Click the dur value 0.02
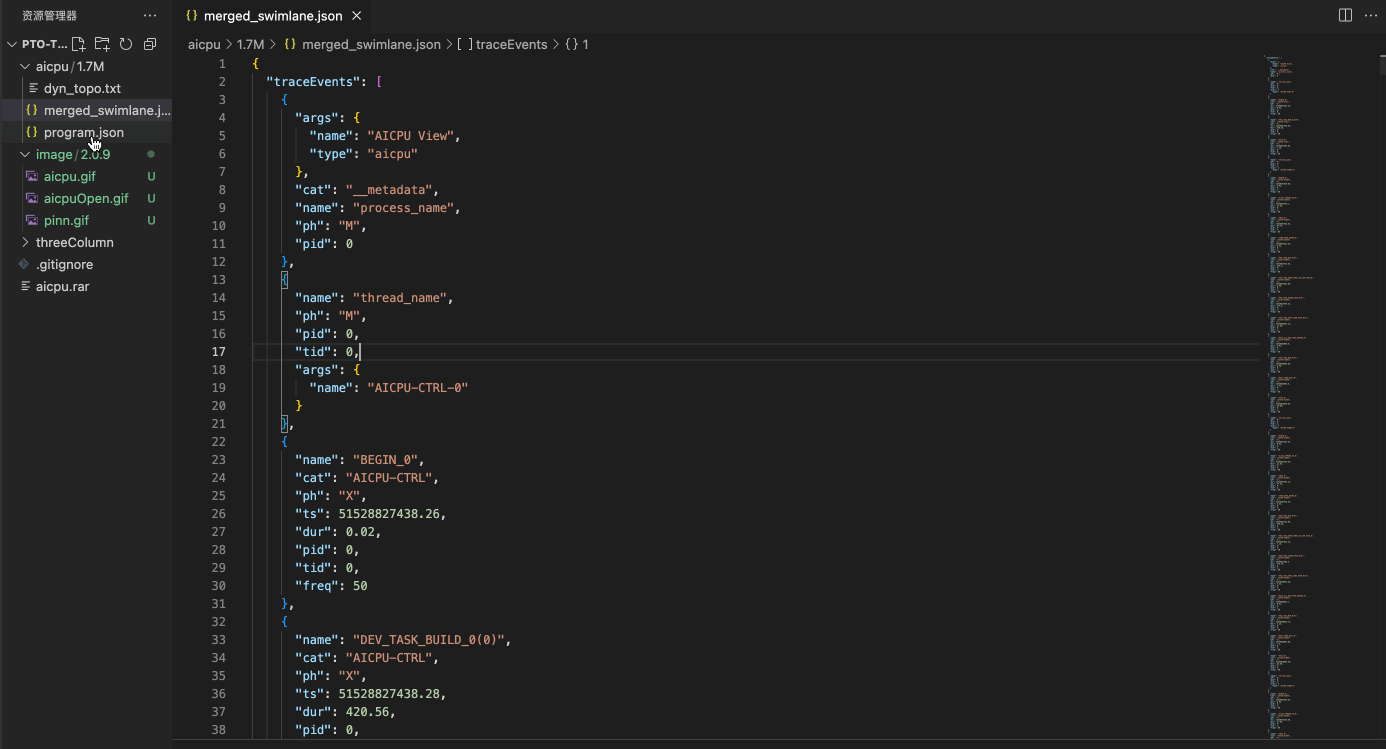This screenshot has width=1386, height=749. pyautogui.click(x=360, y=532)
